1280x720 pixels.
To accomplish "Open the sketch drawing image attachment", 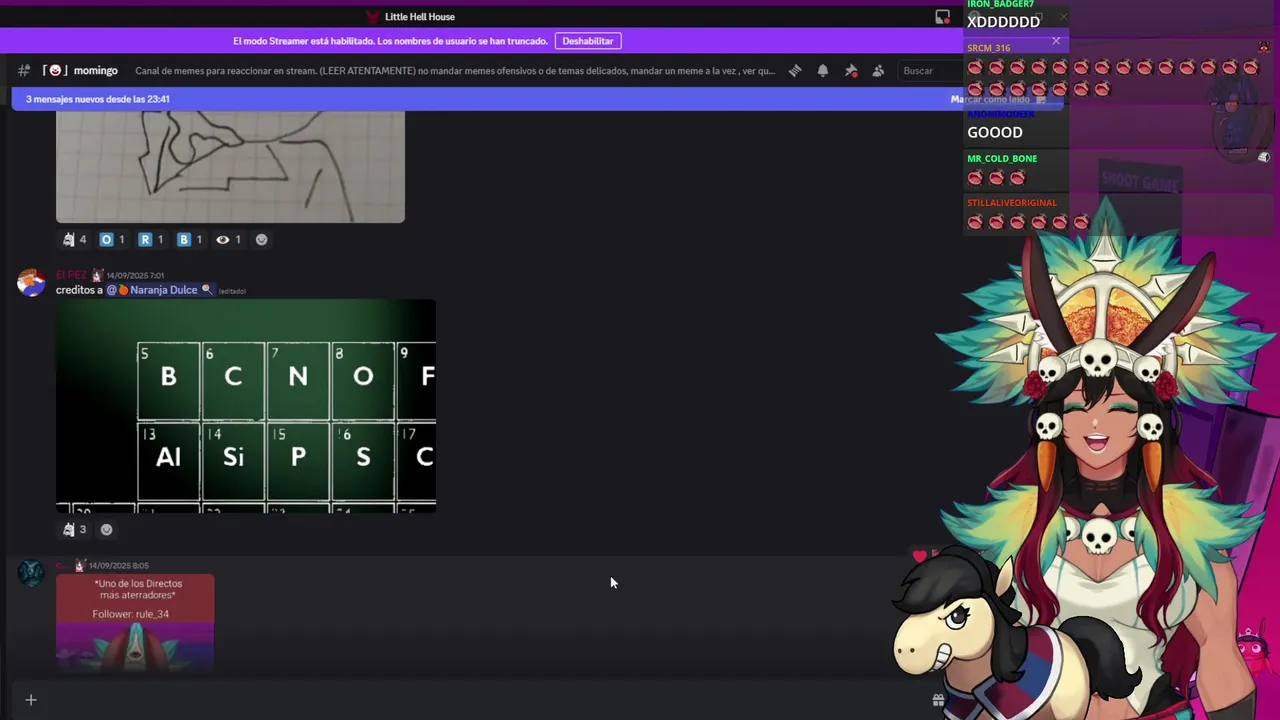I will coord(230,166).
